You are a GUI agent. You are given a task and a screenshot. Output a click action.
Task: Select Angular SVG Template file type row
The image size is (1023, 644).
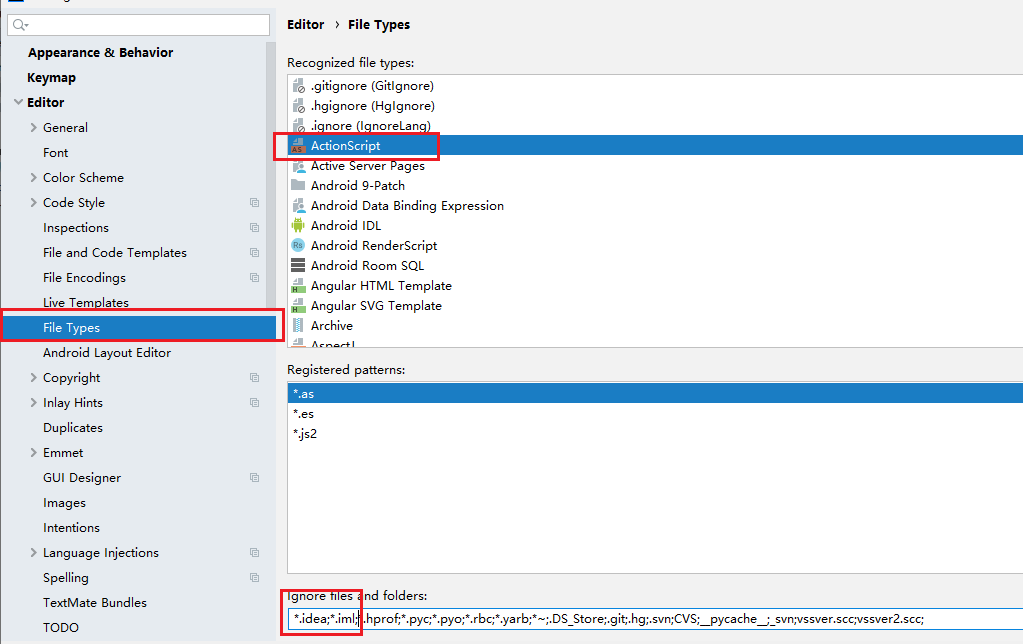click(655, 305)
